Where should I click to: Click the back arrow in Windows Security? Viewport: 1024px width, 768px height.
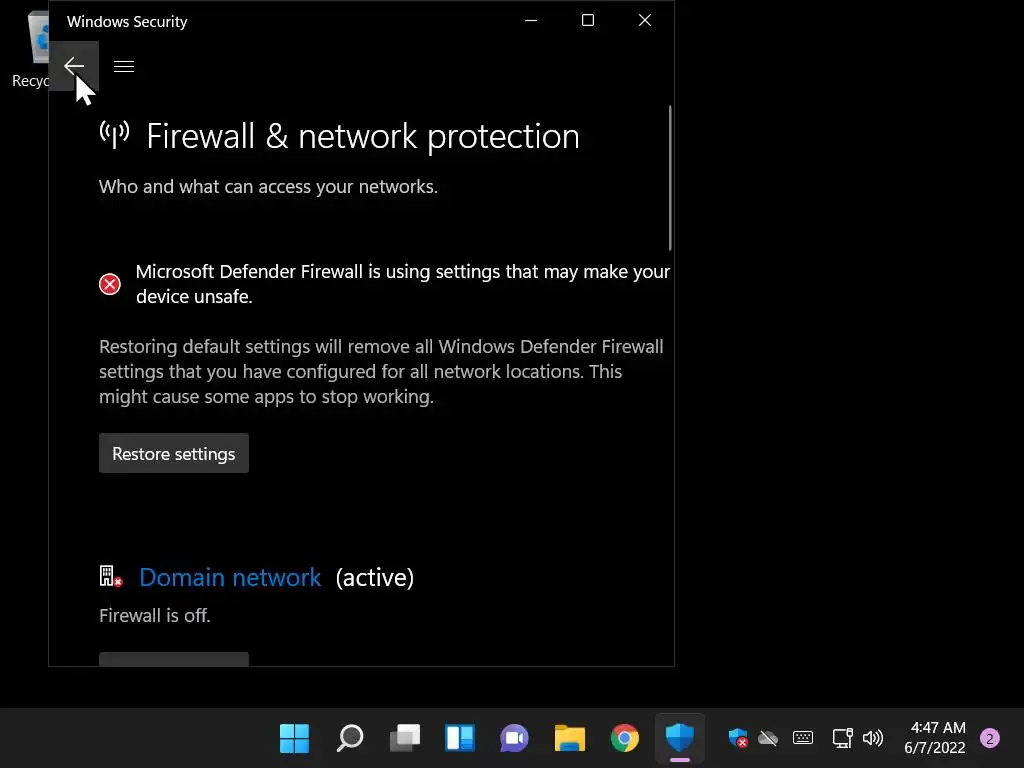pyautogui.click(x=74, y=66)
